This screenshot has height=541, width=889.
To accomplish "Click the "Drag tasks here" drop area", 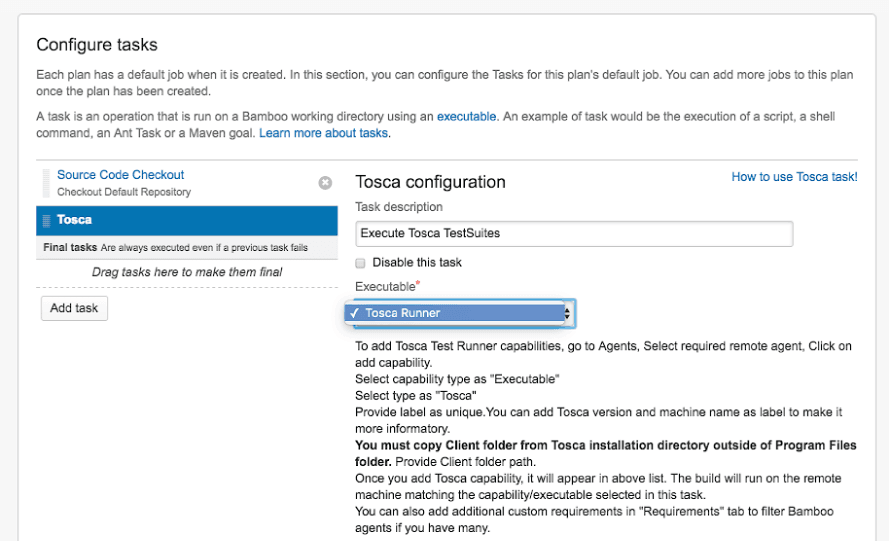I will pos(186,272).
